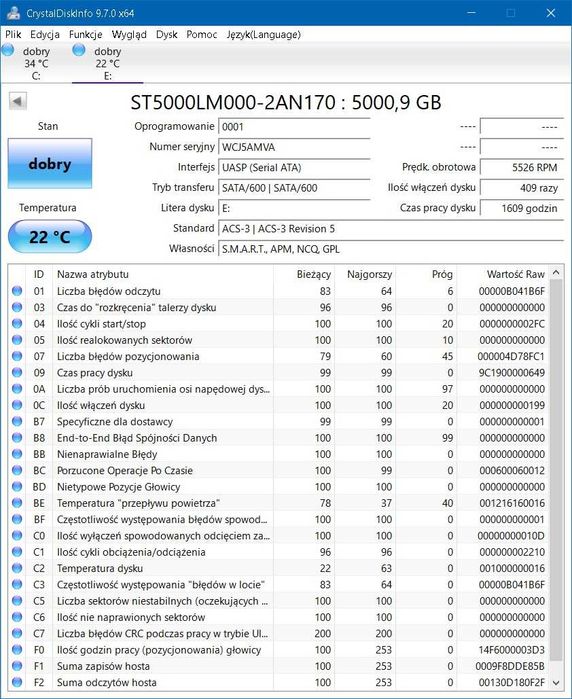
Task: Click the Litera dysku field showing E:
Action: pyautogui.click(x=294, y=208)
